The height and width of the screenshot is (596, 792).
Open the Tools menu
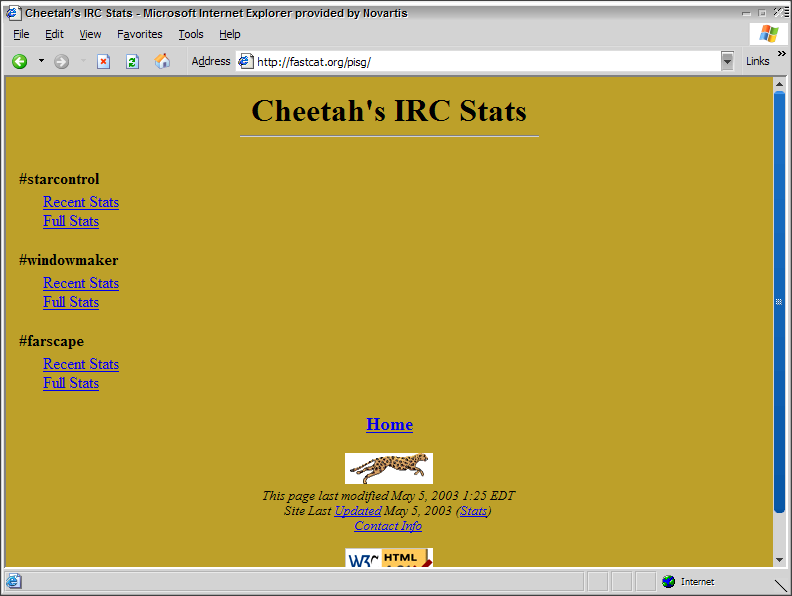(x=191, y=34)
